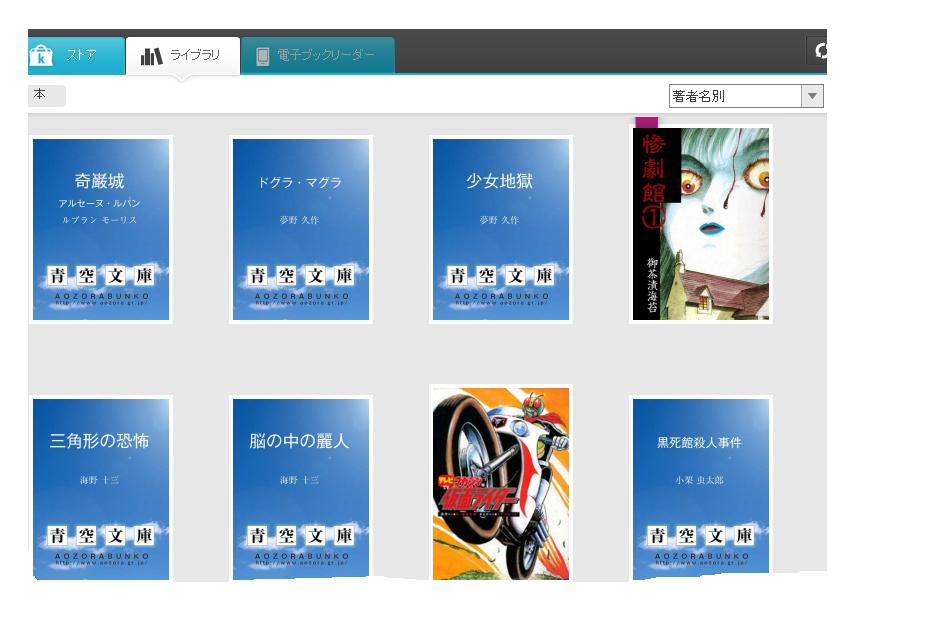948x627 pixels.
Task: Click the 惨劇館① manga cover
Action: click(700, 224)
